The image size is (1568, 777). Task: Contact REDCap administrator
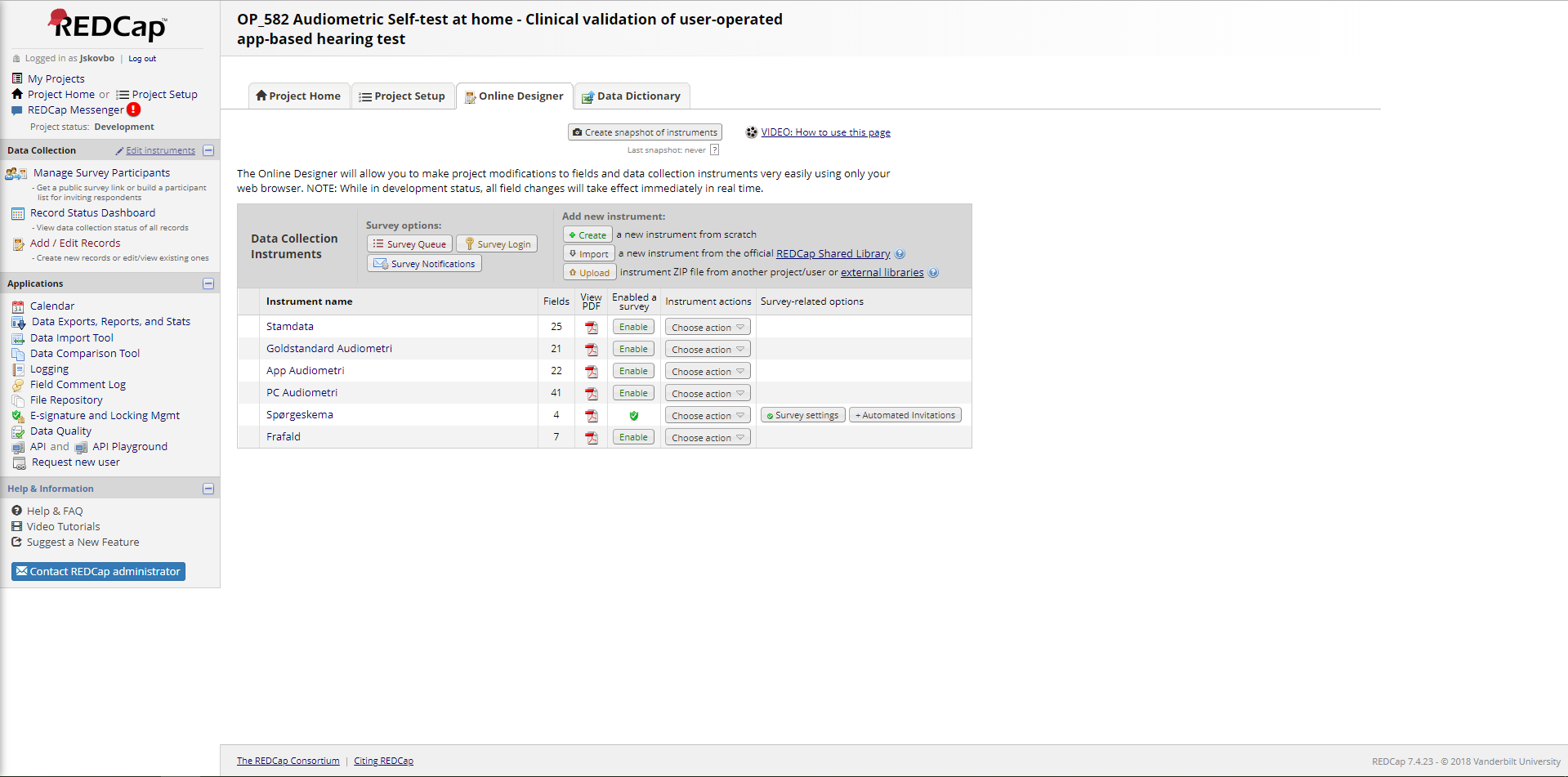pos(98,571)
